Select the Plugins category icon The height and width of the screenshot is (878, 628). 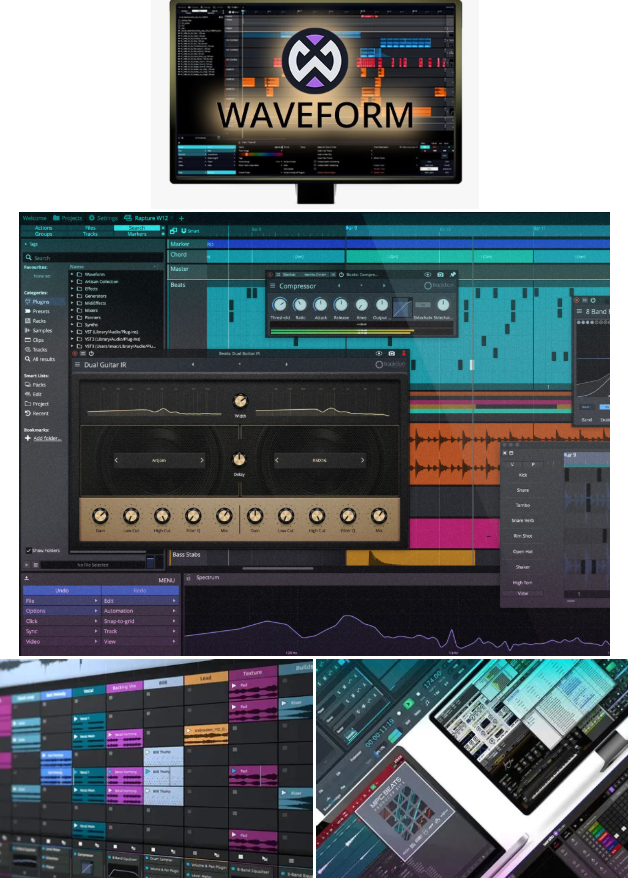(27, 302)
